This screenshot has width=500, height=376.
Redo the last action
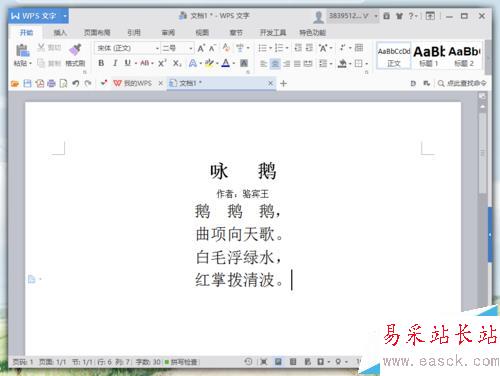coord(88,83)
